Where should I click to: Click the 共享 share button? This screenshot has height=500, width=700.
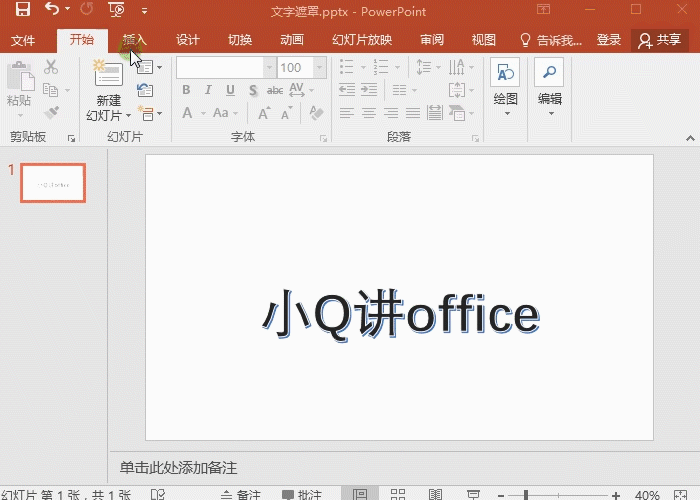659,40
